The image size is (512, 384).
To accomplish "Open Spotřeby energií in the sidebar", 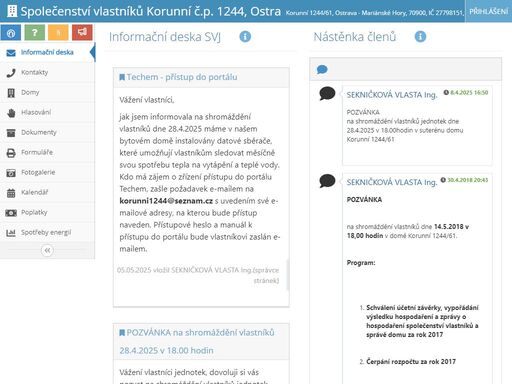I will tap(47, 232).
